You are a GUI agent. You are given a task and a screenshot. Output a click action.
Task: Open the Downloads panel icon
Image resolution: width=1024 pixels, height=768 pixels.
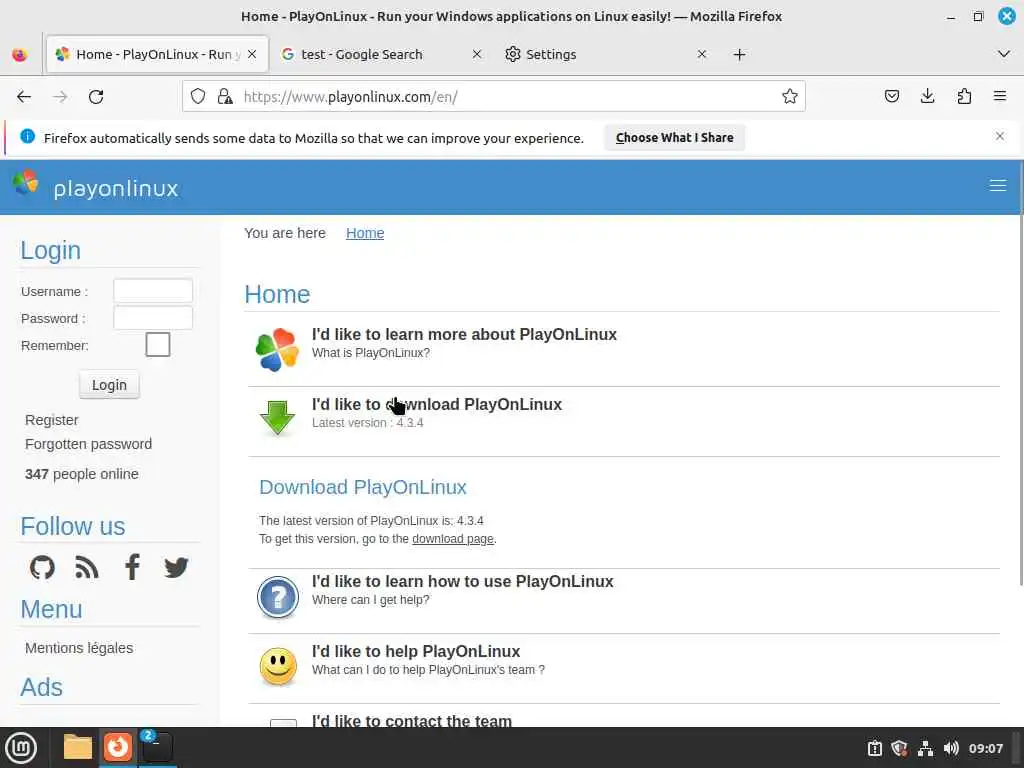[927, 97]
